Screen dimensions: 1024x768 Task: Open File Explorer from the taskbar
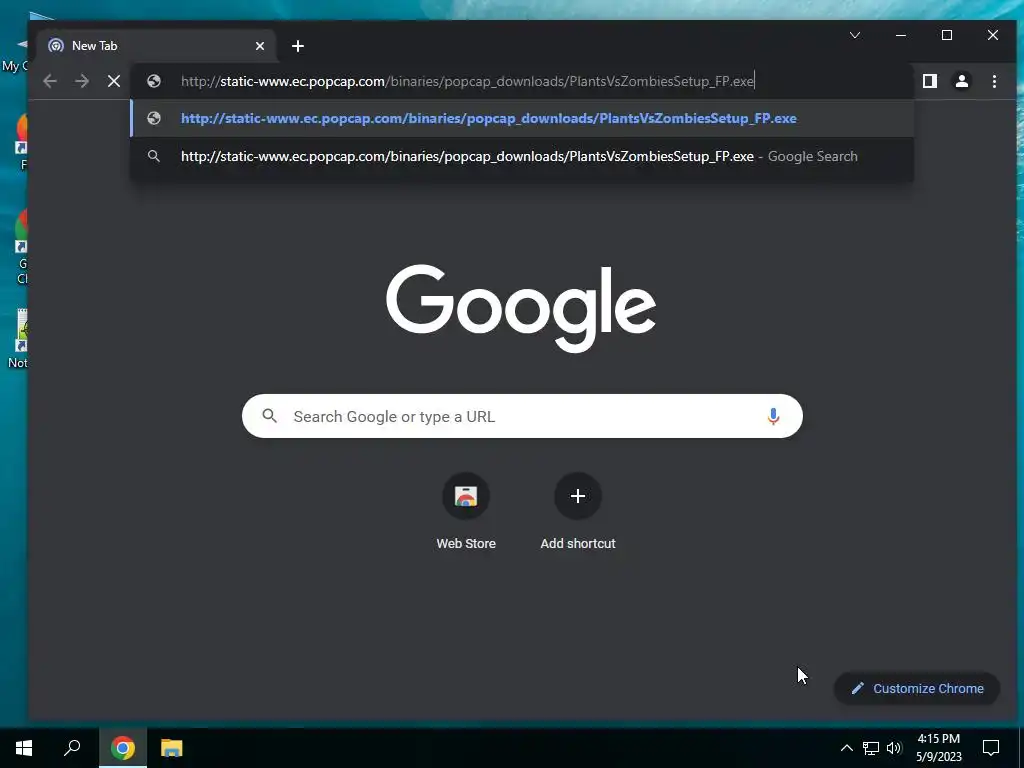(172, 748)
